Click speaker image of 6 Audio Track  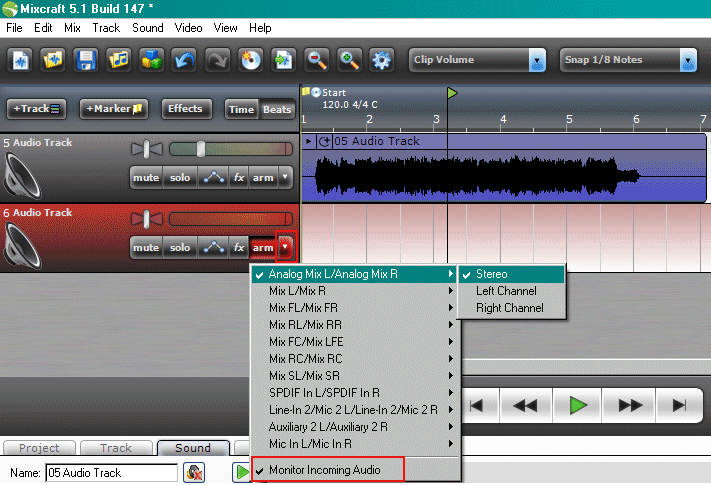point(23,246)
